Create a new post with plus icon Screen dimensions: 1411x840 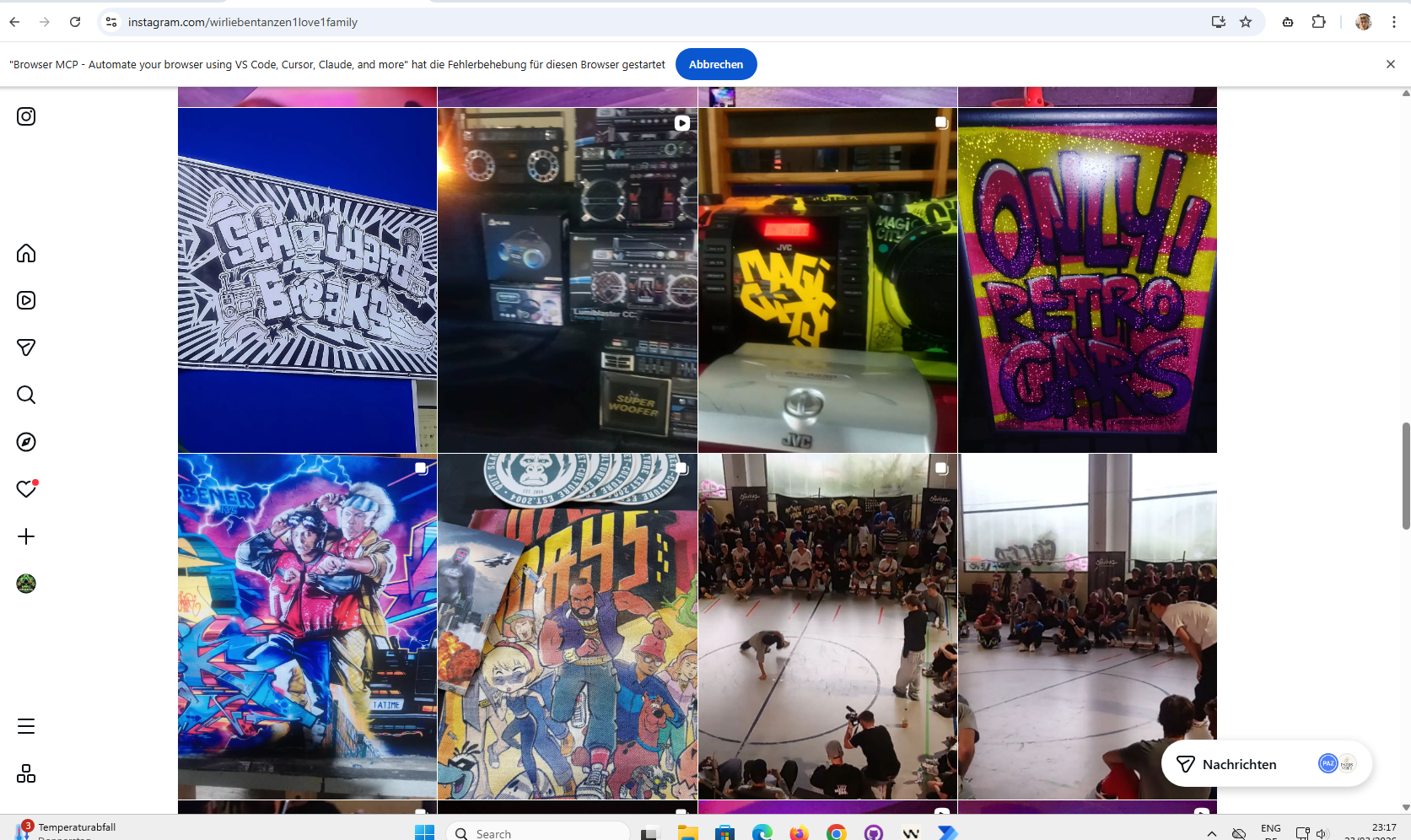tap(26, 536)
